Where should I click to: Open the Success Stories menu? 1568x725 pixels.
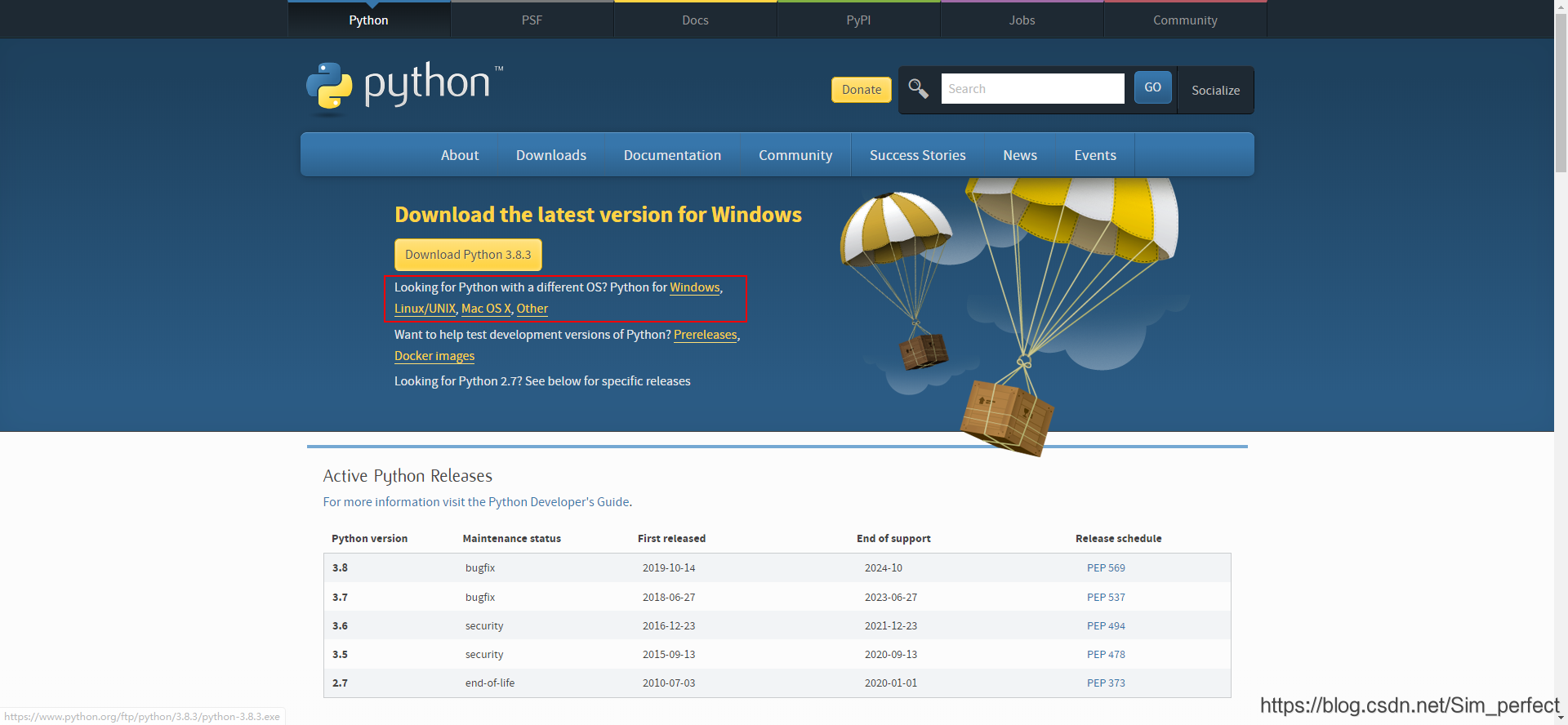click(x=917, y=155)
